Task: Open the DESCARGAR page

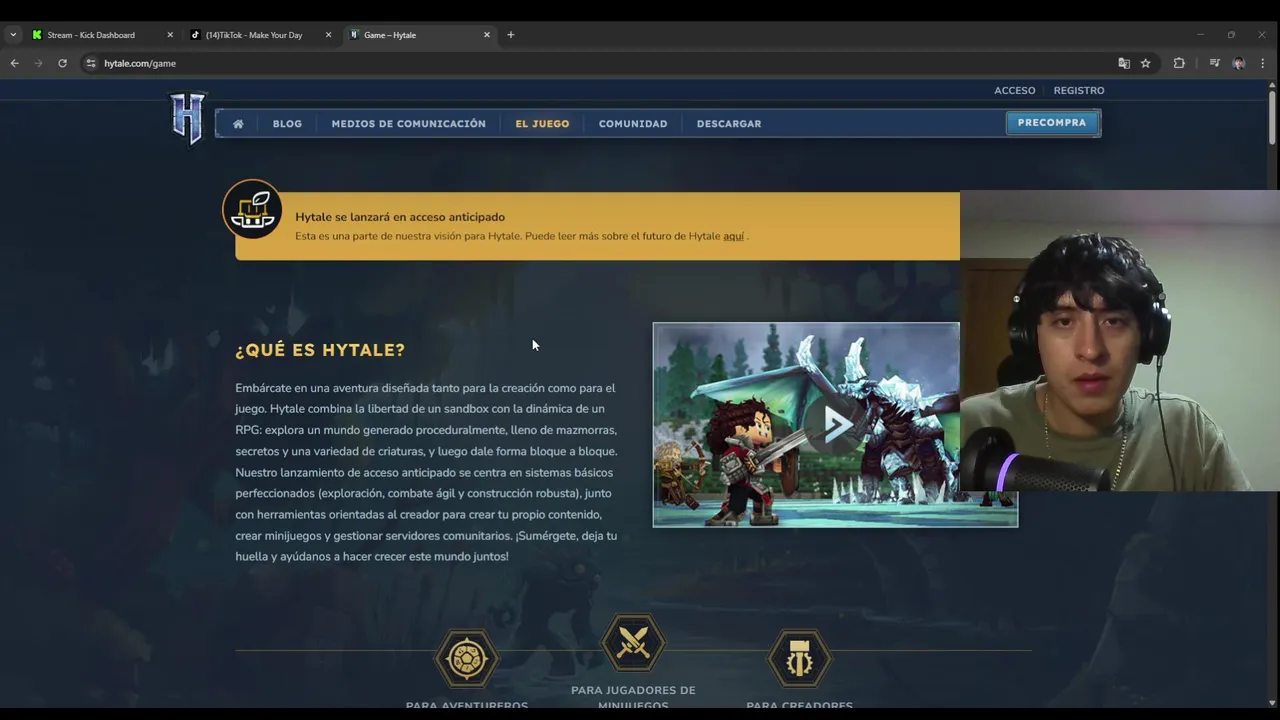Action: (x=729, y=124)
